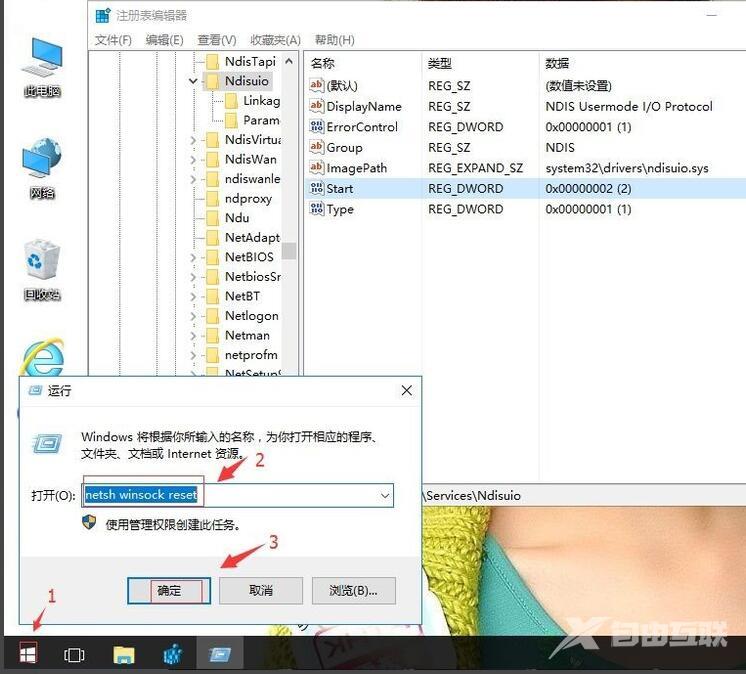Open the 收藏夹(A) menu
The width and height of the screenshot is (746, 674).
275,40
